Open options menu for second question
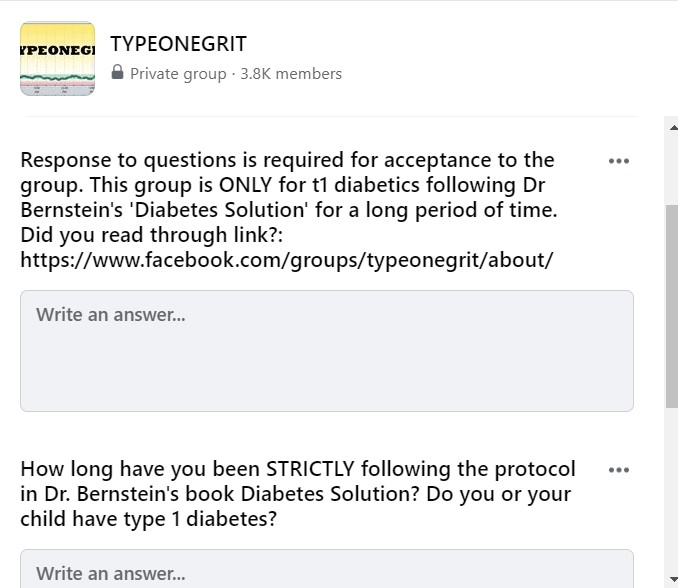 (x=619, y=470)
